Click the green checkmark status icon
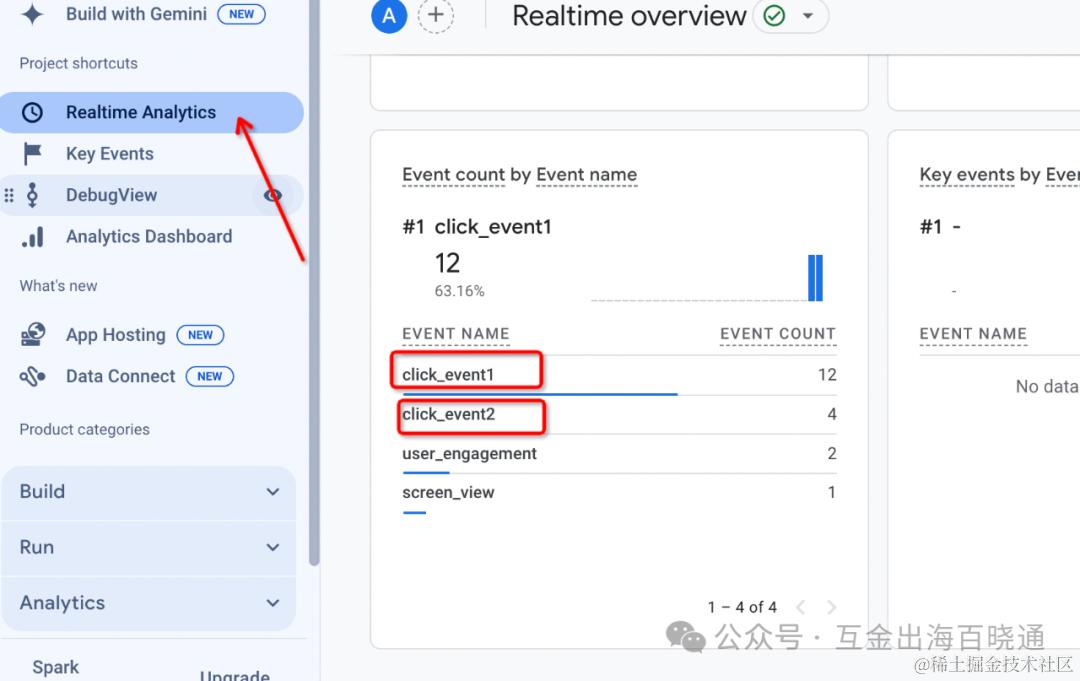This screenshot has height=681, width=1080. 774,15
